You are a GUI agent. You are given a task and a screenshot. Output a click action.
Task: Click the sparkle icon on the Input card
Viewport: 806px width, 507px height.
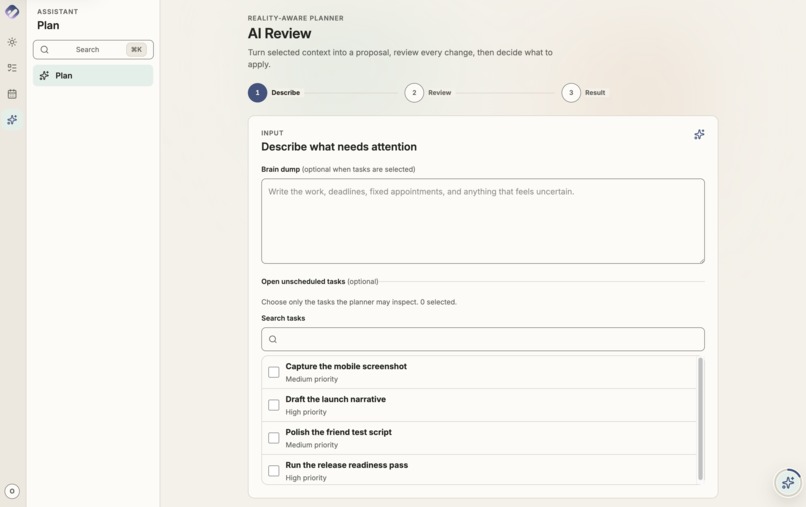(x=699, y=134)
